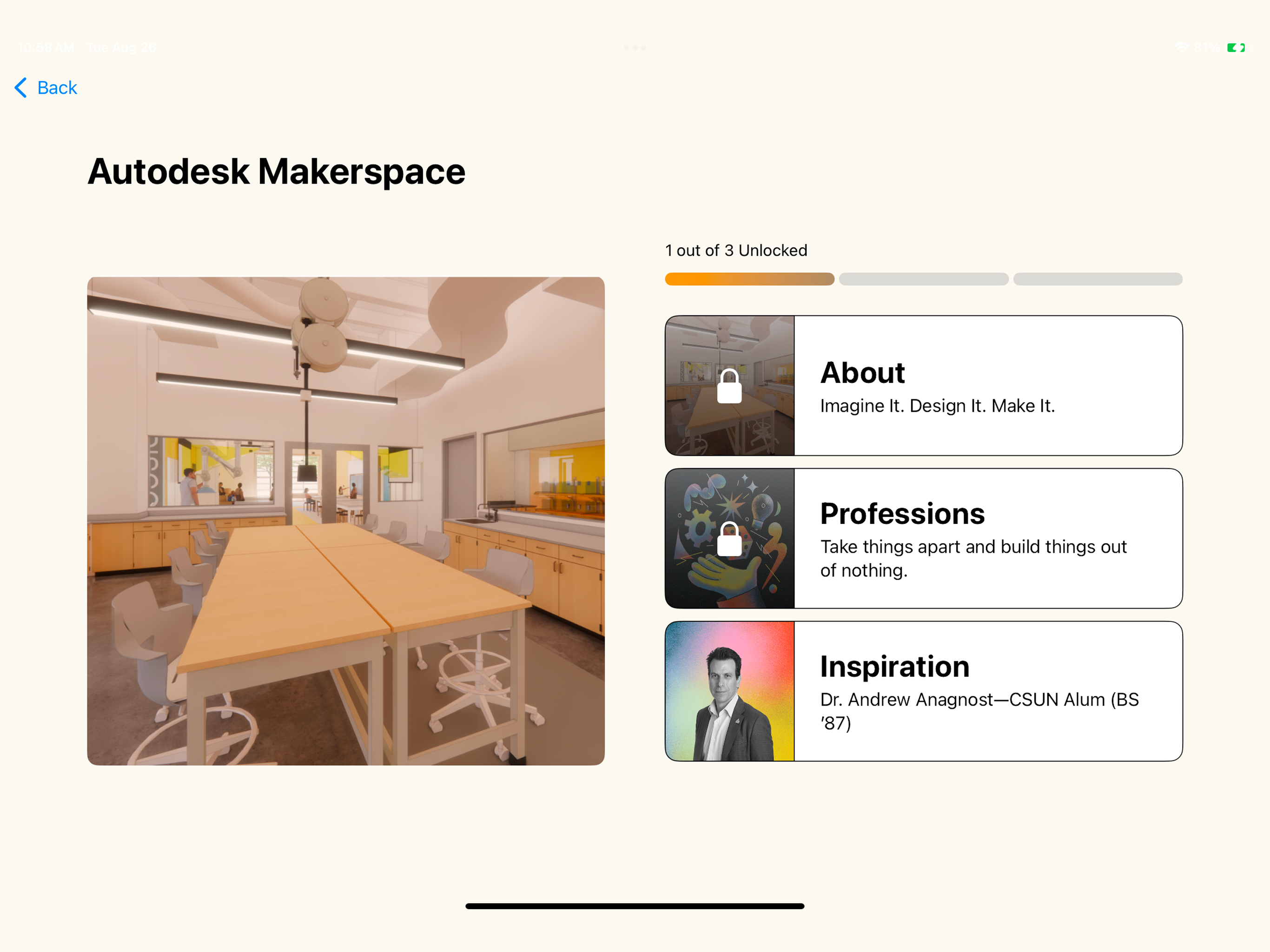
Task: Click the orange filled progress segment
Action: point(749,279)
